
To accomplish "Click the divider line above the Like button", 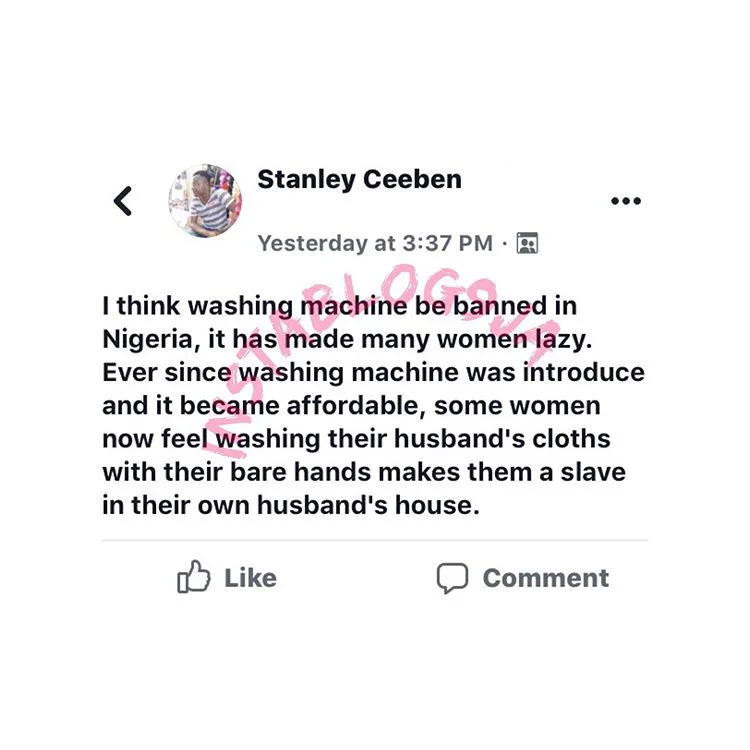I will 375,540.
